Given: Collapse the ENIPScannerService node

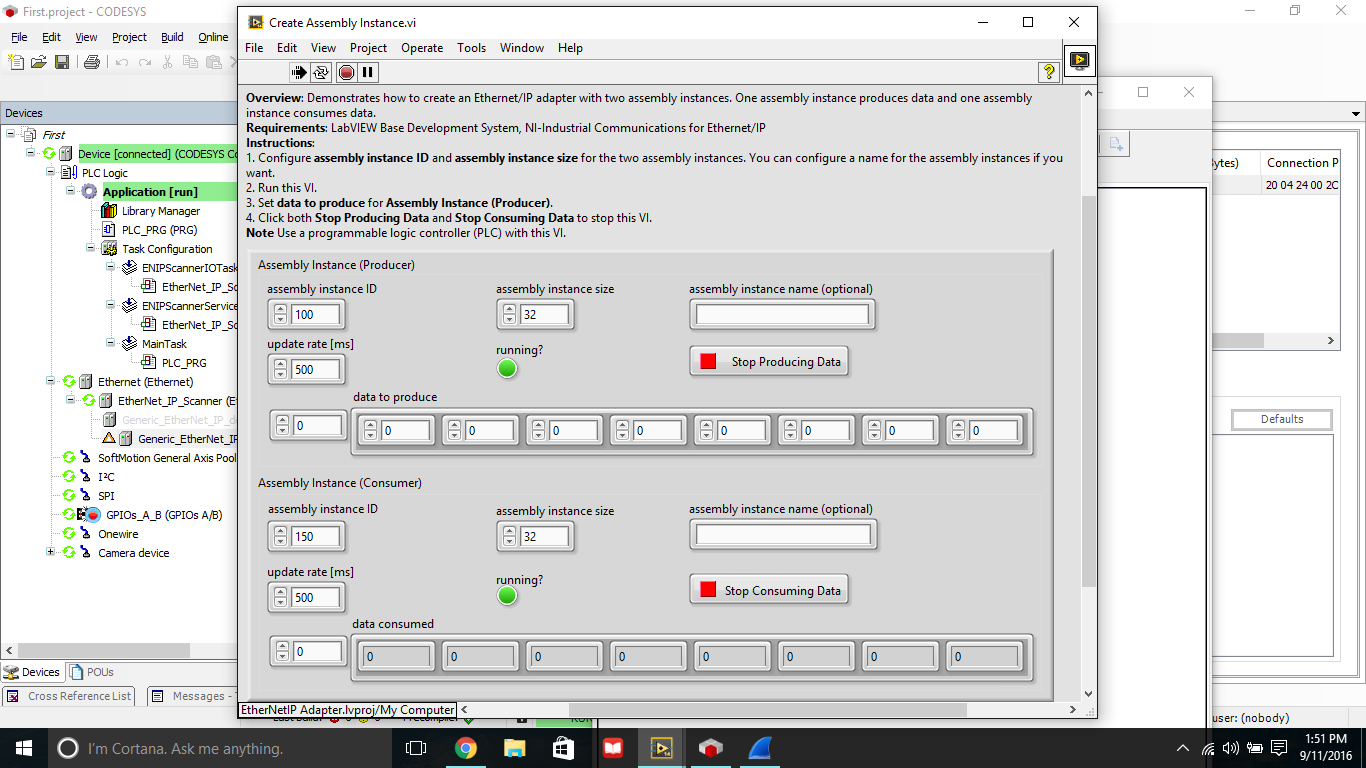Looking at the screenshot, I should point(110,306).
